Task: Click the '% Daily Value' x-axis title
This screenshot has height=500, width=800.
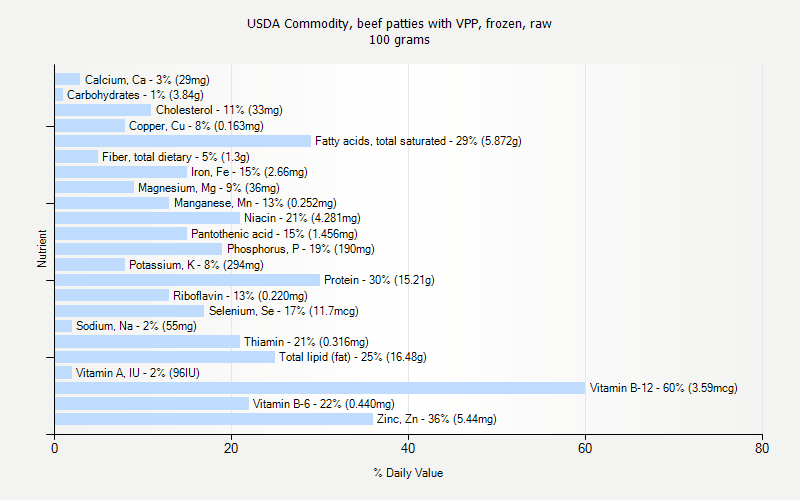Action: tap(408, 473)
